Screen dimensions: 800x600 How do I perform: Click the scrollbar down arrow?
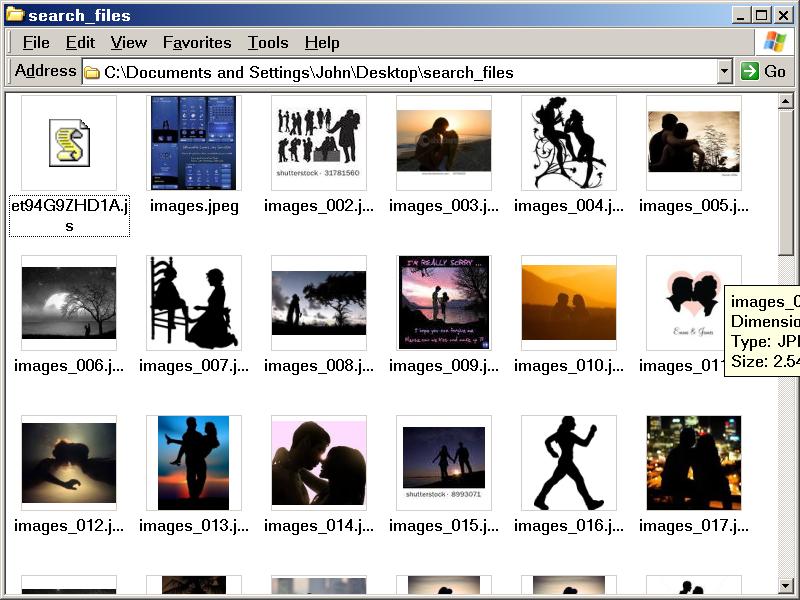click(x=786, y=585)
